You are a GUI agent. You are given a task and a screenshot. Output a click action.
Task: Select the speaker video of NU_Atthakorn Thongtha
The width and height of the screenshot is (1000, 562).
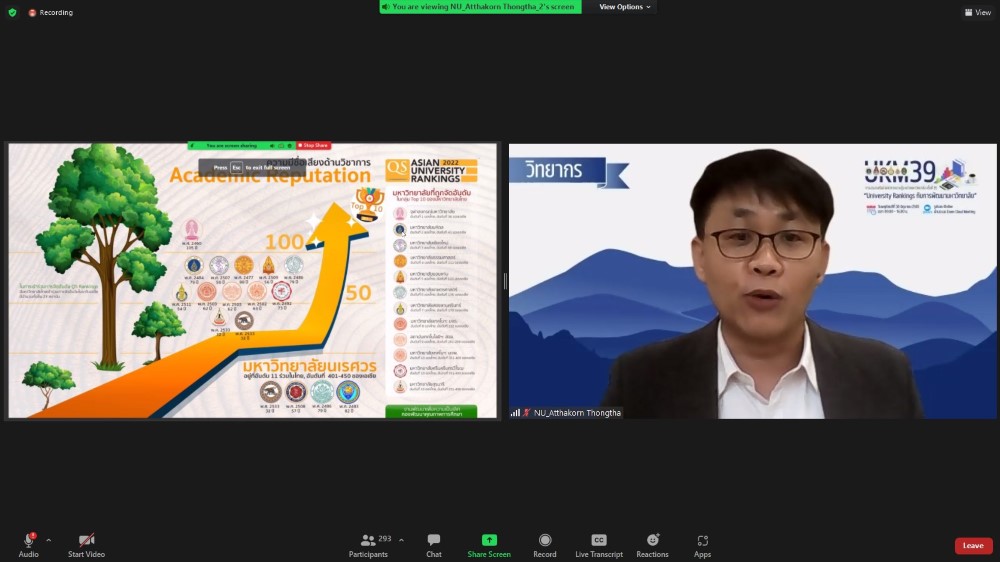(x=752, y=280)
